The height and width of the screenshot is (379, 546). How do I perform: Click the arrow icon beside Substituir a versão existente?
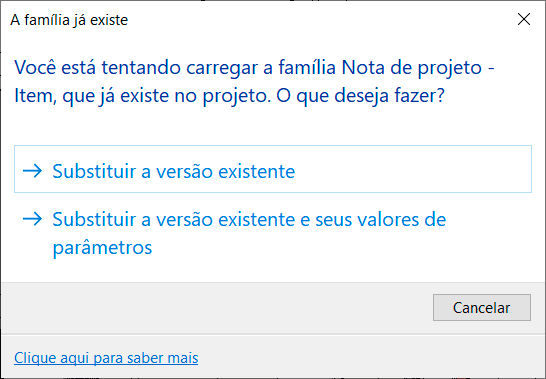click(32, 171)
